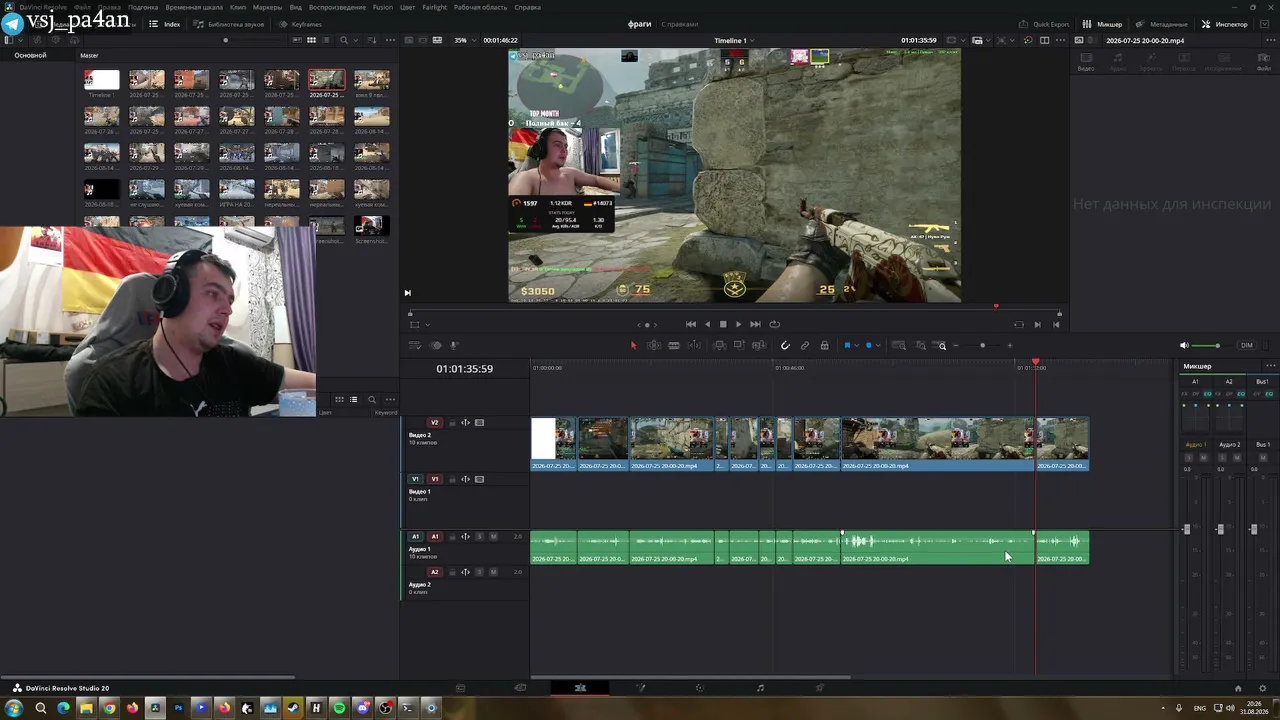Open the Справка menu

pyautogui.click(x=527, y=7)
